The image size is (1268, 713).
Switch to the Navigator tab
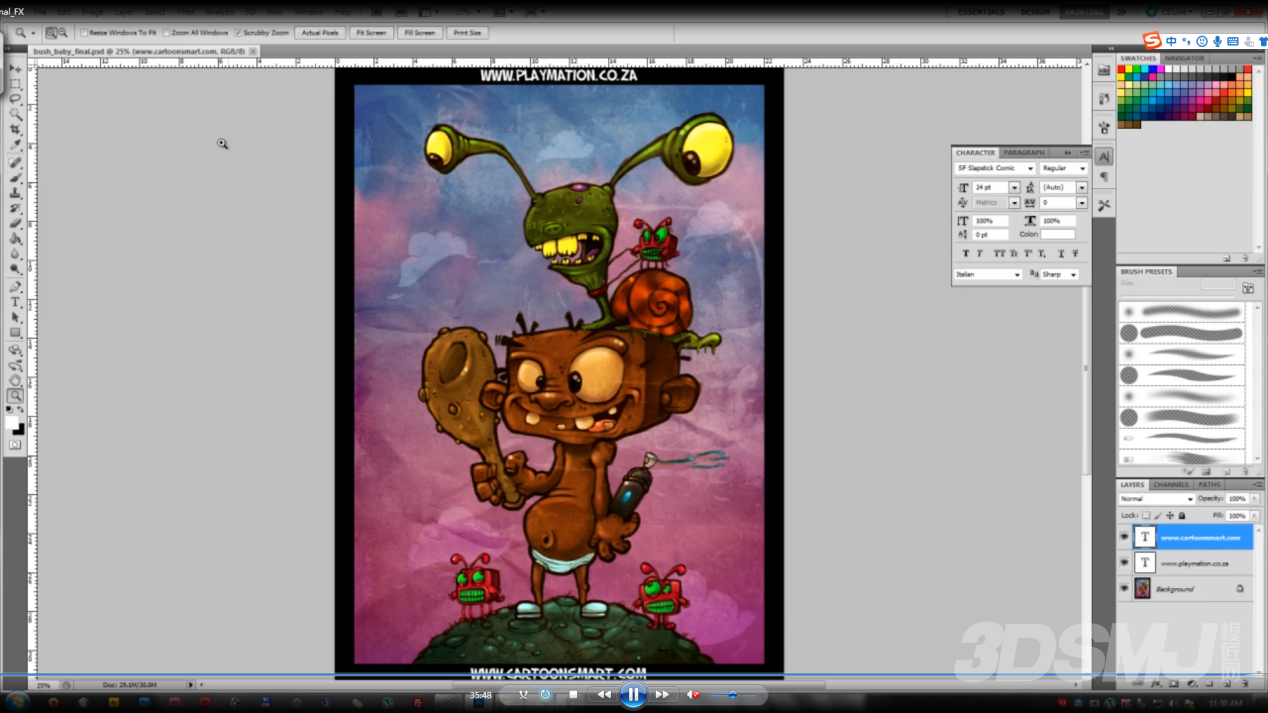(1184, 59)
